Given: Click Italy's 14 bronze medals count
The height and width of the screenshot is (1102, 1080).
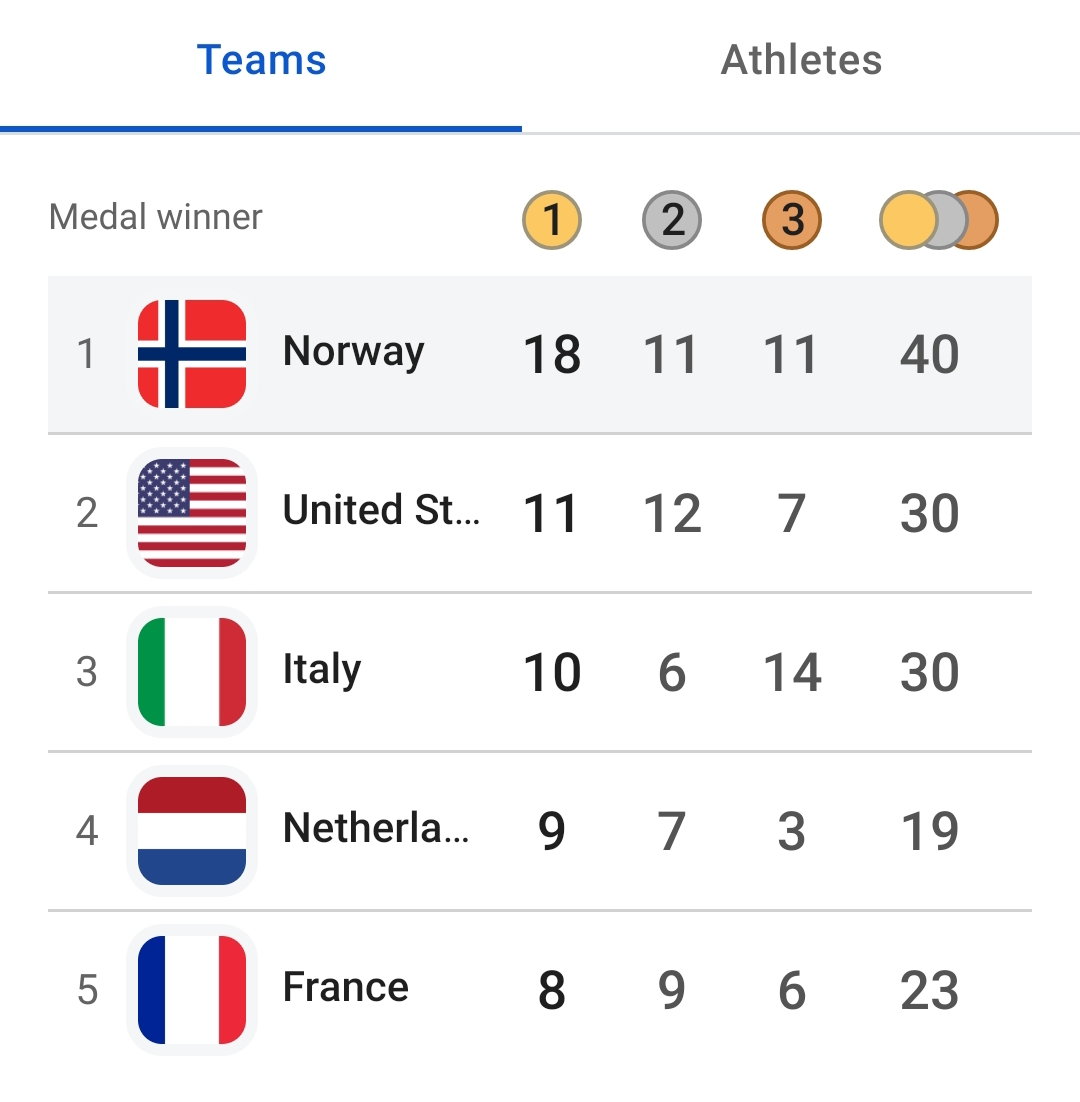Looking at the screenshot, I should click(792, 672).
